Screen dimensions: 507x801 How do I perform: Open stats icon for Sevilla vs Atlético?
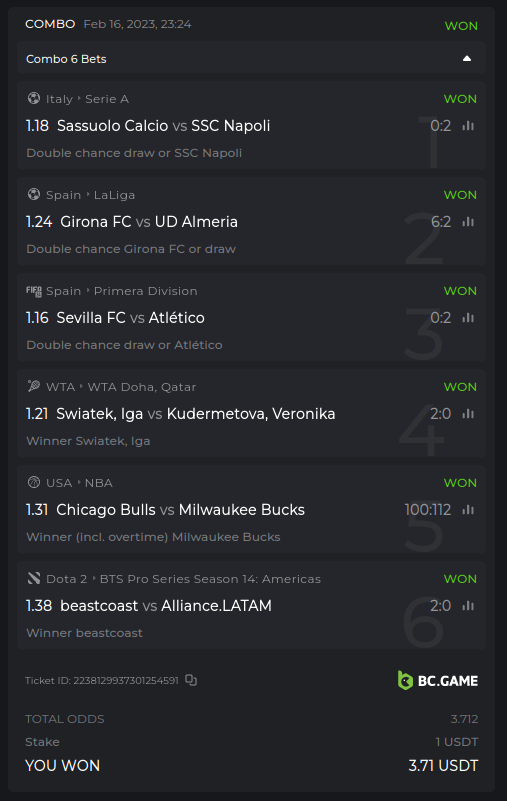coord(468,318)
